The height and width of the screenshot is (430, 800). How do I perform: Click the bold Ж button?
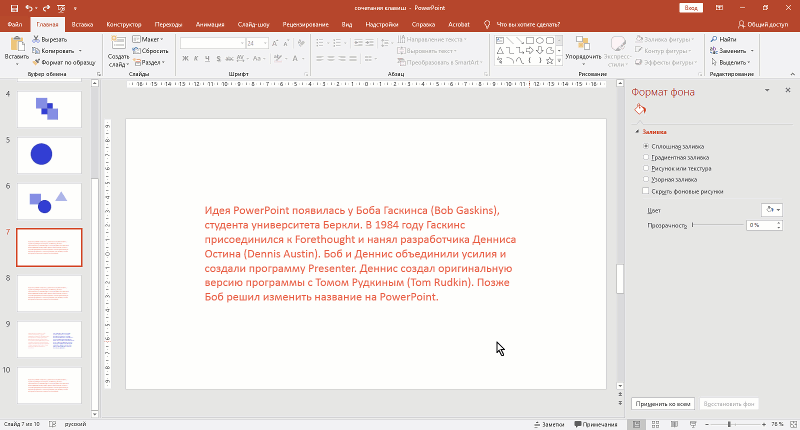click(185, 59)
